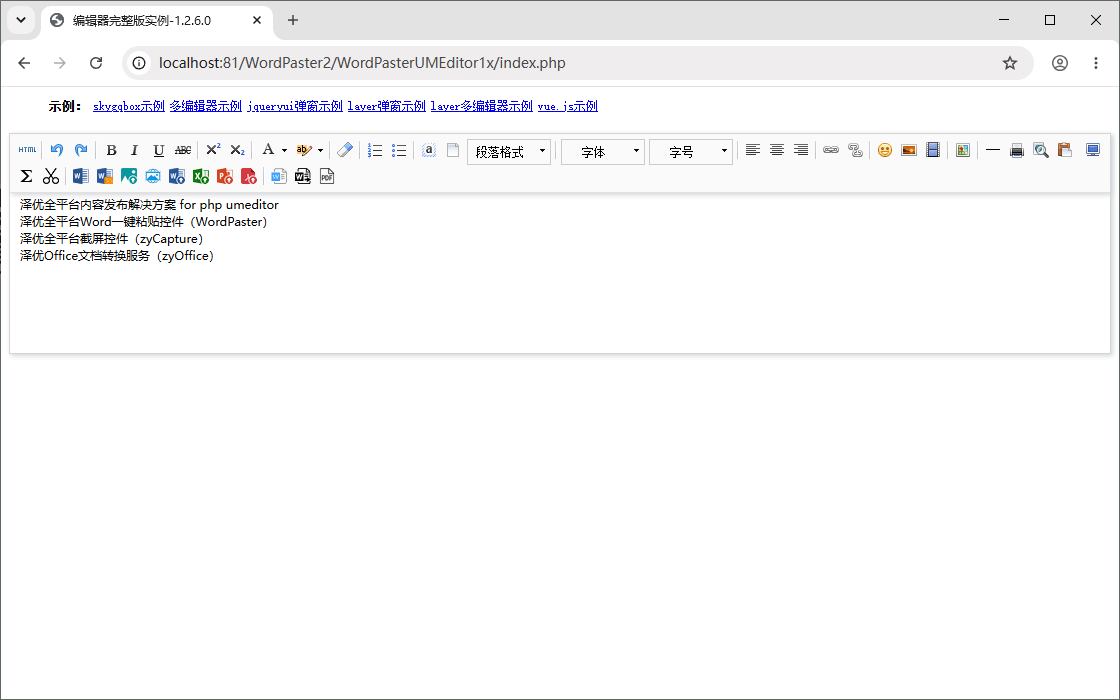Undo the last edit
Viewport: 1120px width, 700px height.
pyautogui.click(x=57, y=150)
